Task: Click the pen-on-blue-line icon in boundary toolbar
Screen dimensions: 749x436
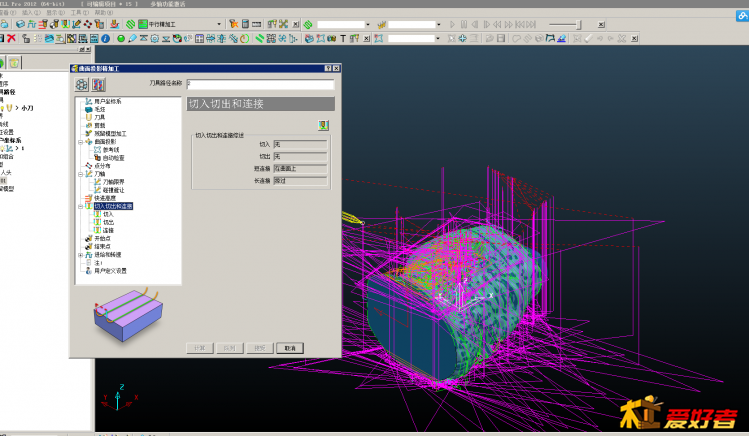Action: pyautogui.click(x=561, y=38)
